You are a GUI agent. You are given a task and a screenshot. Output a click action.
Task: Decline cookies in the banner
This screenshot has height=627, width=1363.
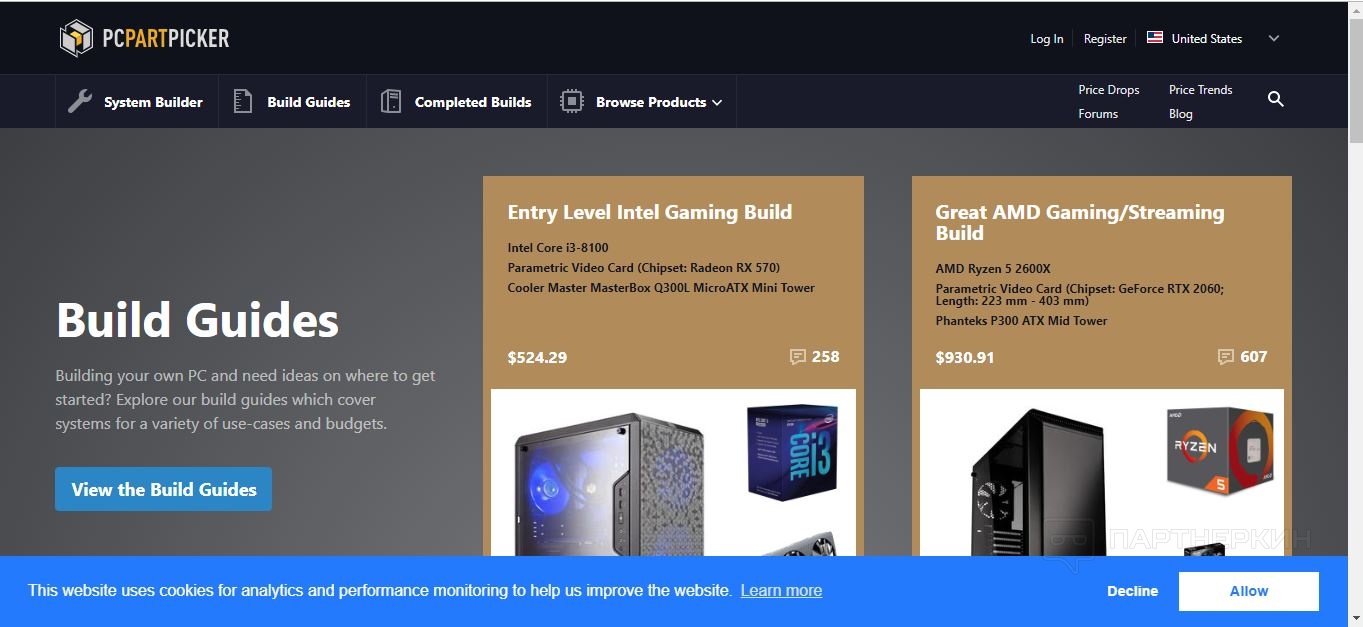click(1132, 591)
